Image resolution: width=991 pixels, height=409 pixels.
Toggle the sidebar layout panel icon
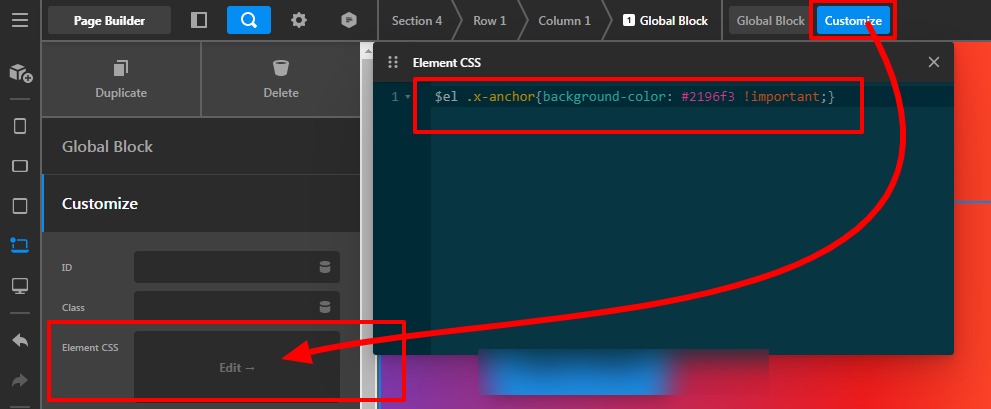point(199,20)
